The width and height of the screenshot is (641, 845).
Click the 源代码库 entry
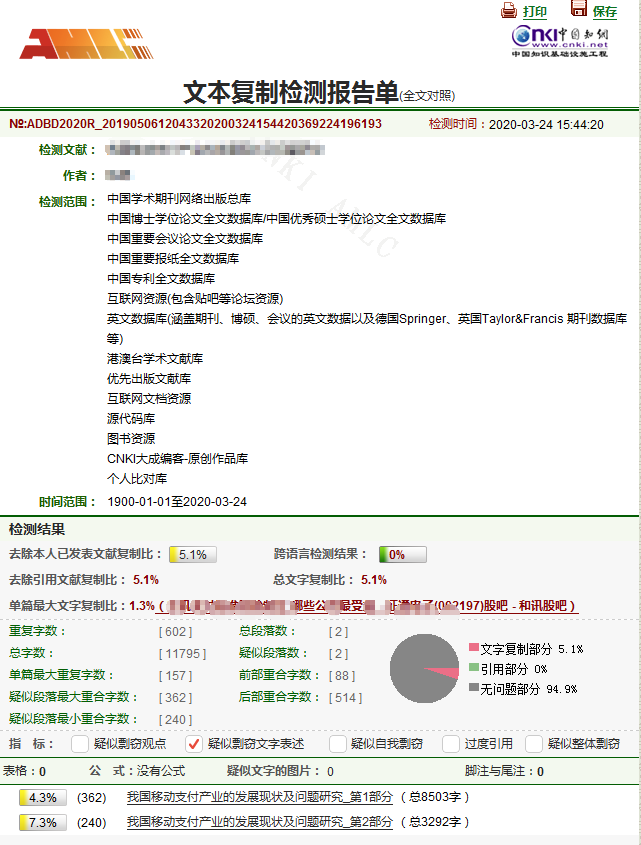pos(131,419)
